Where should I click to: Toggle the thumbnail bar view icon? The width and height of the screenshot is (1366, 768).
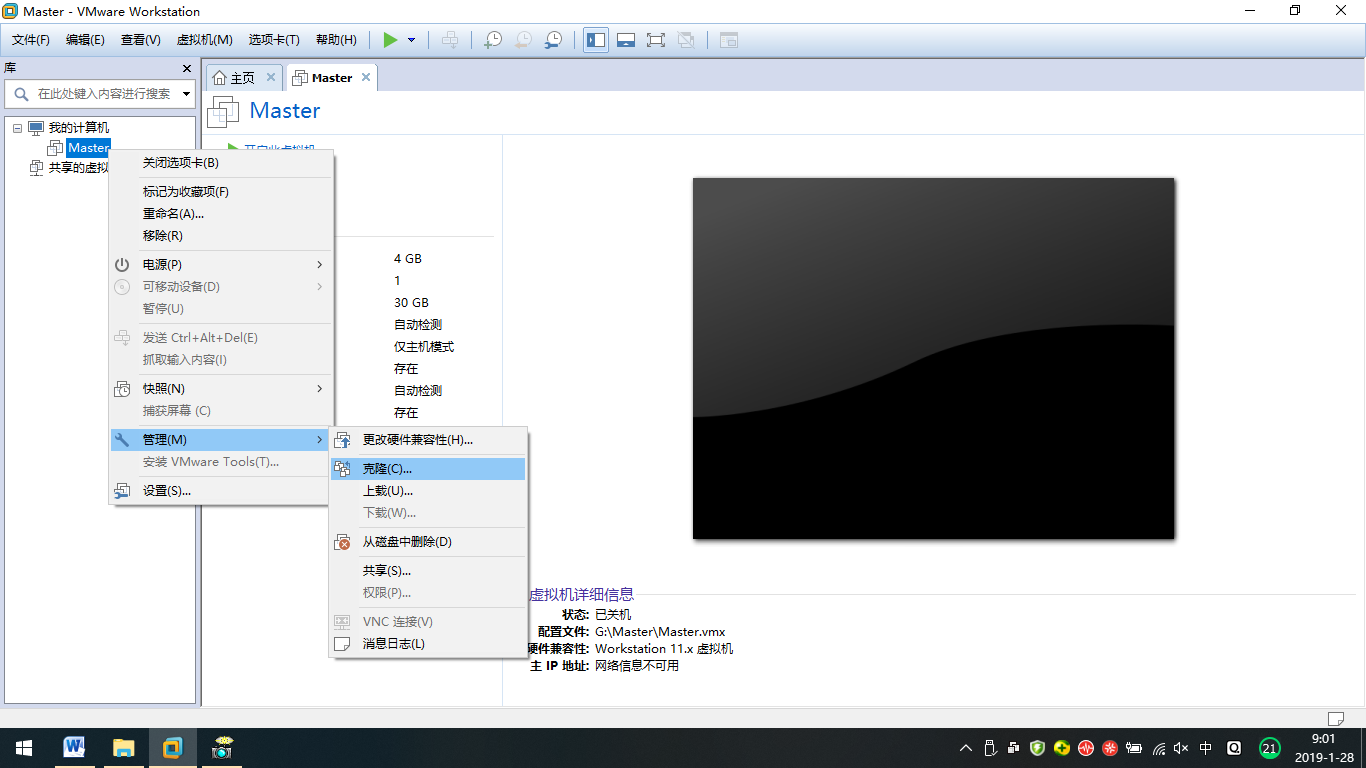click(626, 40)
